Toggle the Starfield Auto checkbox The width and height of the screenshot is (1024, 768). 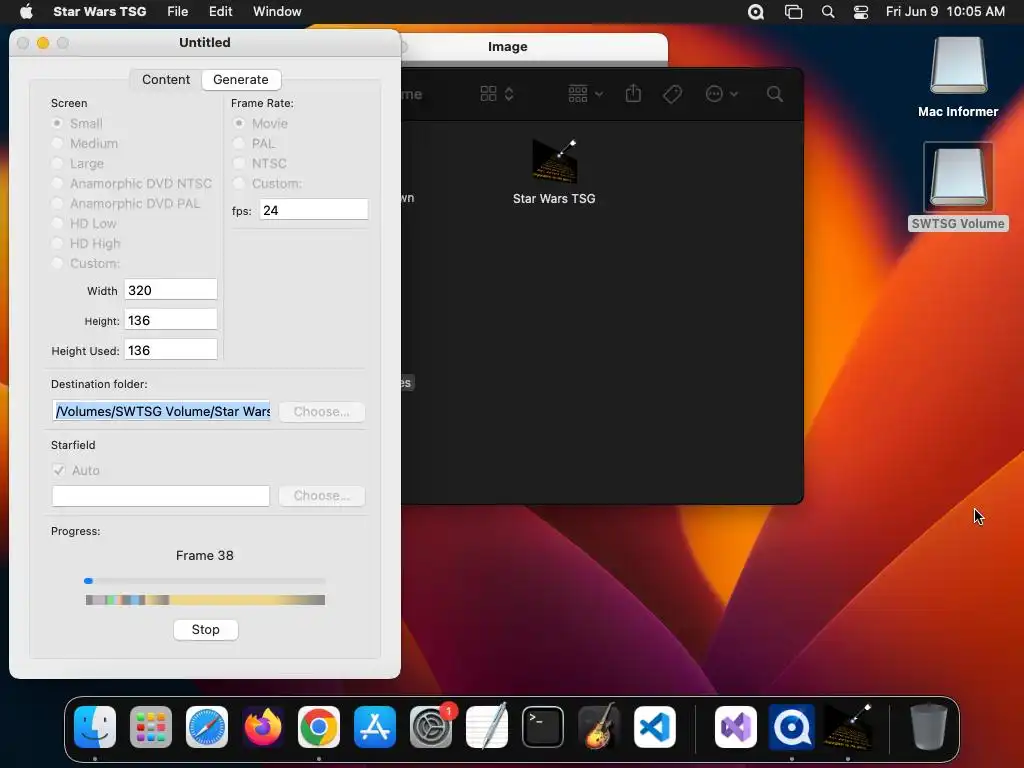pos(59,470)
